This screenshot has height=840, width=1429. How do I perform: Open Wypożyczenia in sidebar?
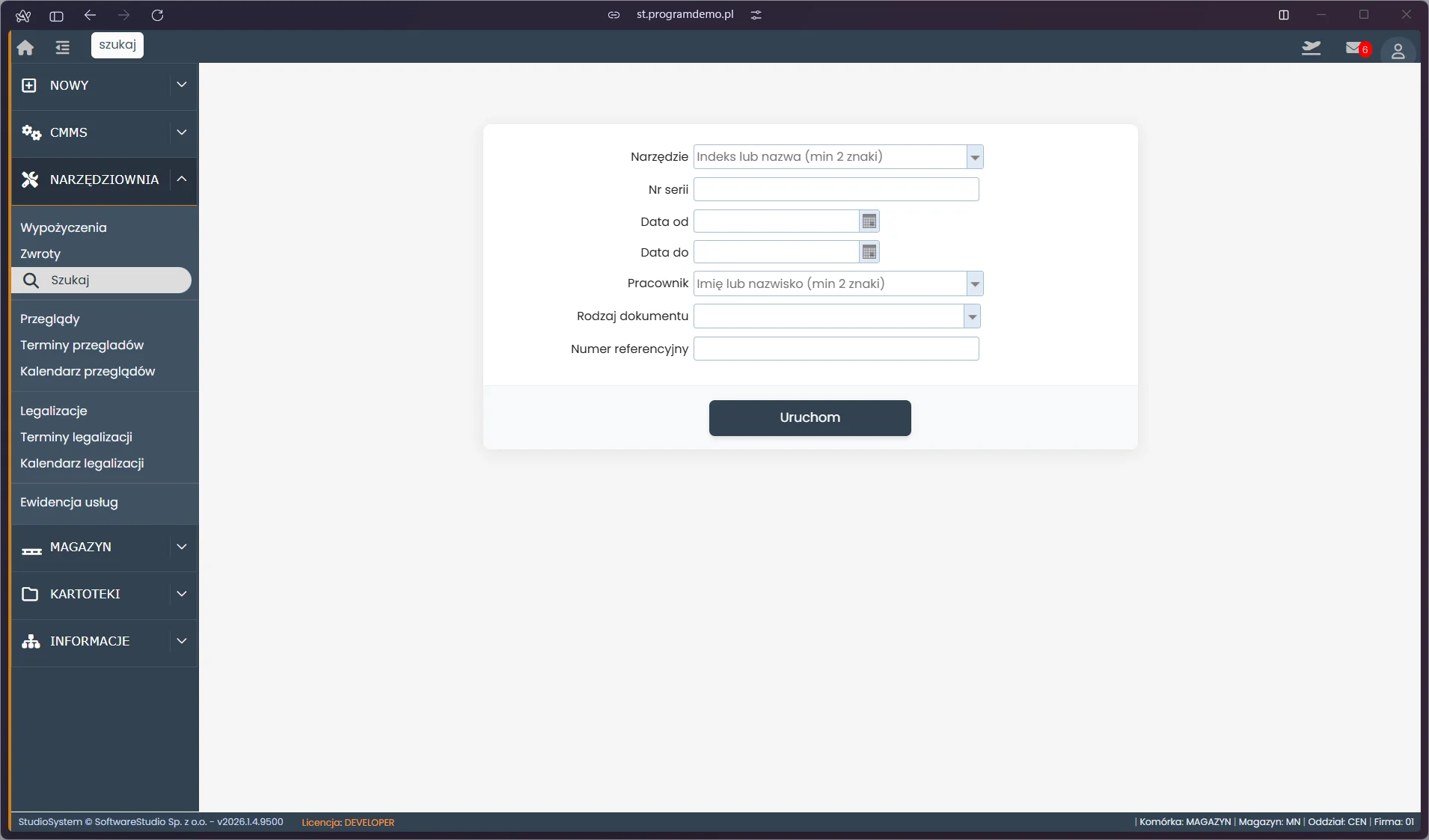pos(64,227)
